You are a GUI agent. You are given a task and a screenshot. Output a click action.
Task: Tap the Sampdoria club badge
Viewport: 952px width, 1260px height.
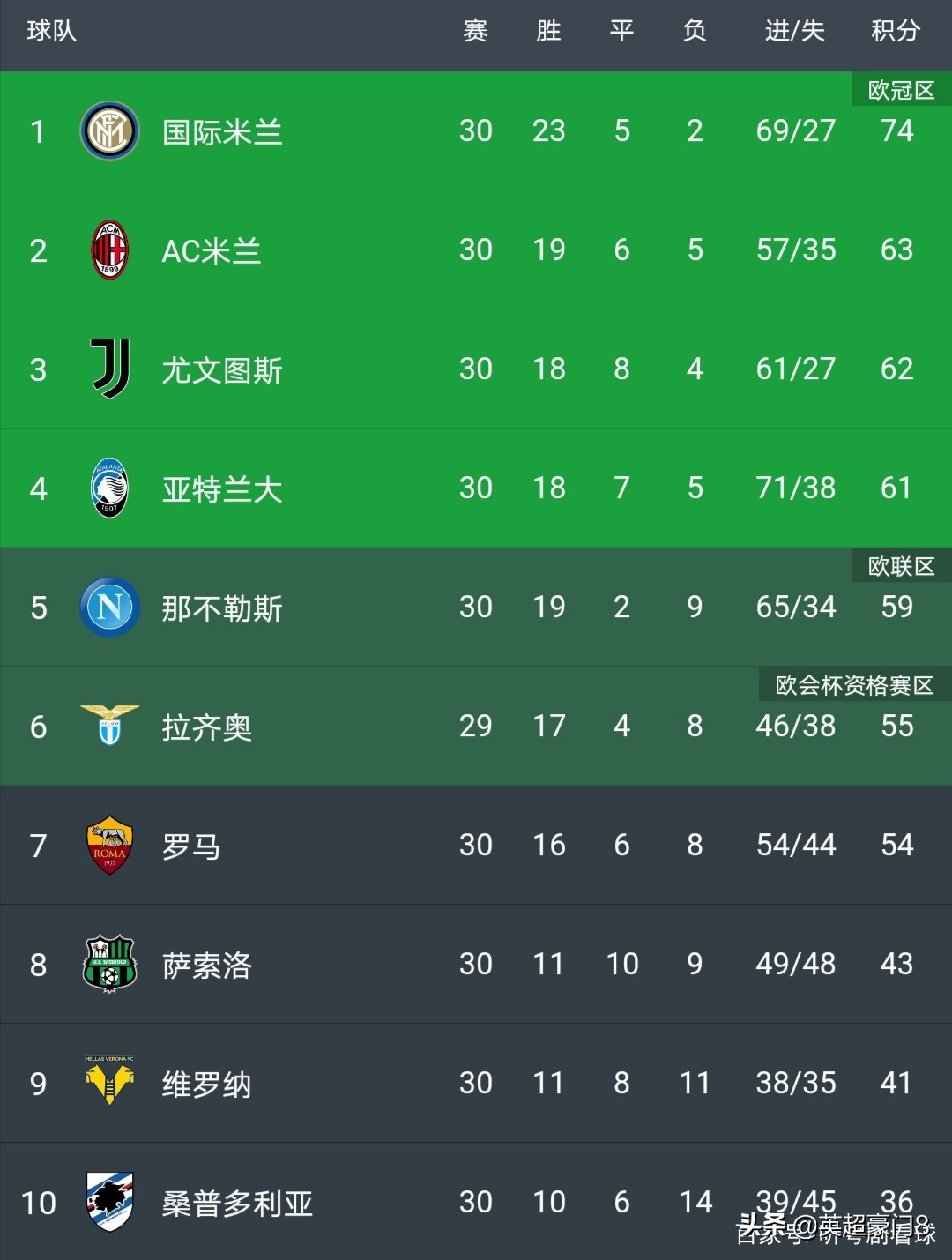coord(109,1202)
